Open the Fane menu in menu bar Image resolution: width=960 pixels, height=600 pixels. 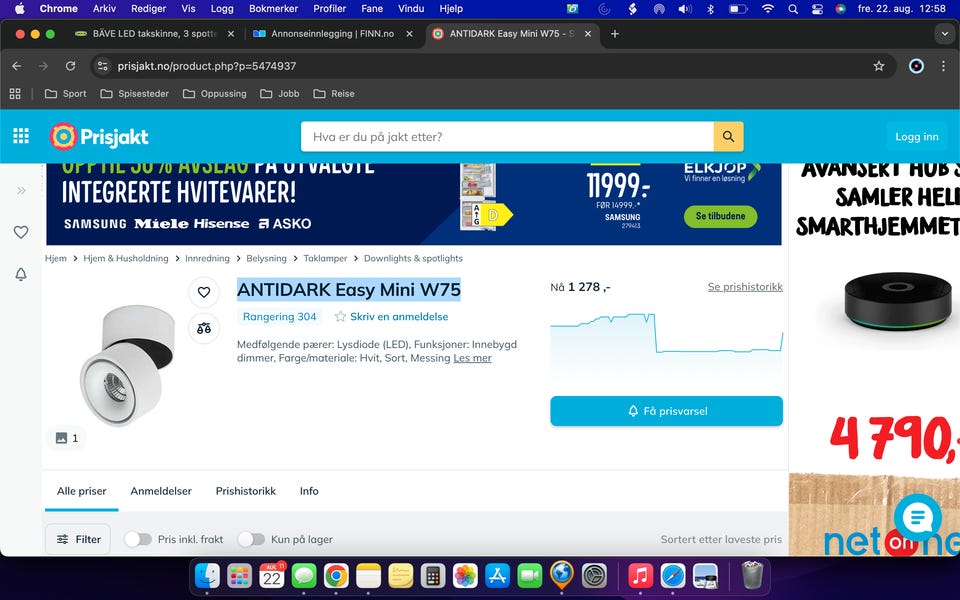pyautogui.click(x=372, y=9)
